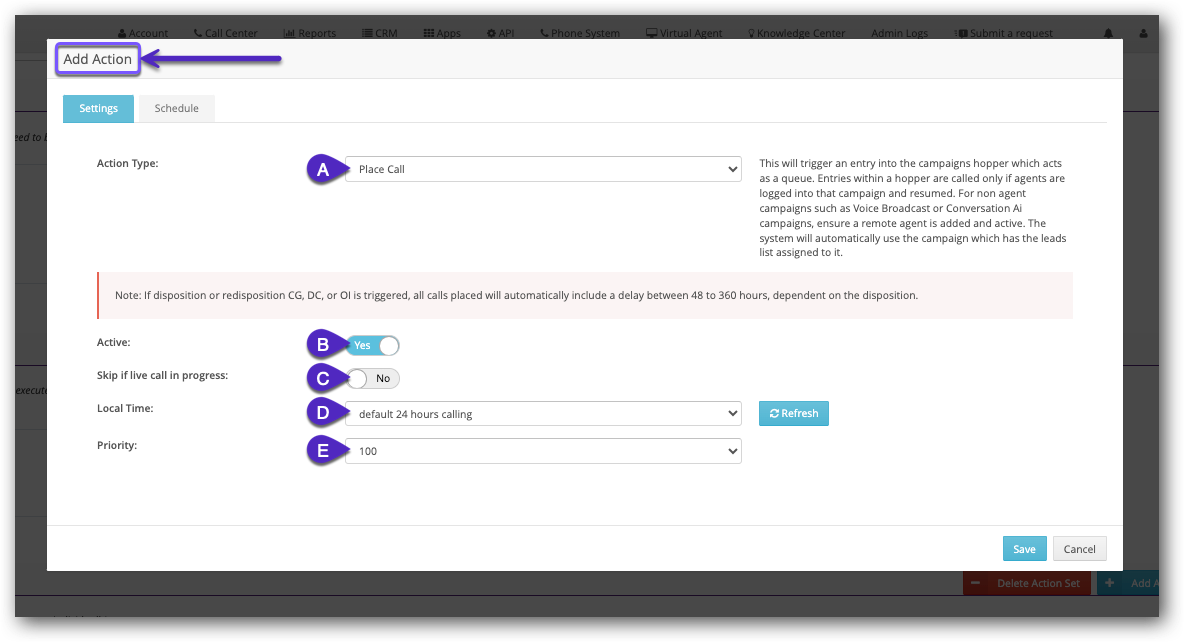Select the Settings tab
The image size is (1184, 642).
tap(98, 107)
